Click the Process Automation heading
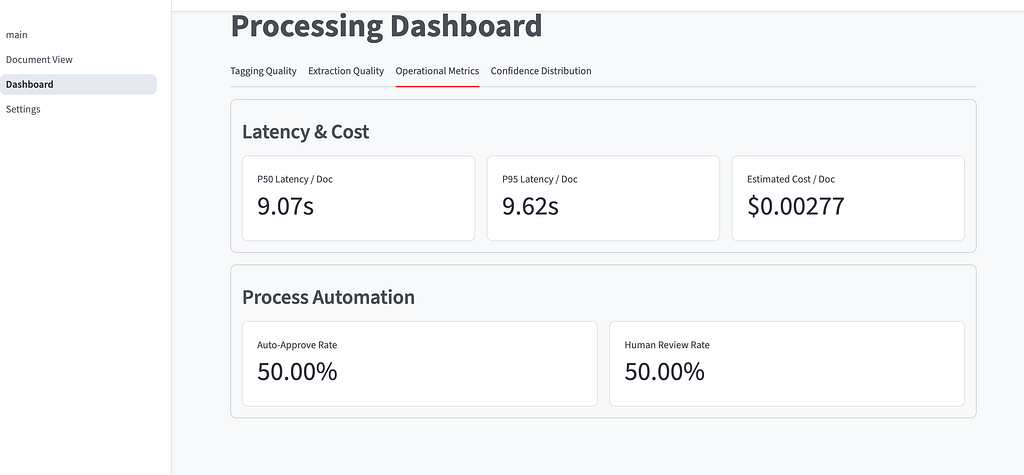 click(x=328, y=297)
